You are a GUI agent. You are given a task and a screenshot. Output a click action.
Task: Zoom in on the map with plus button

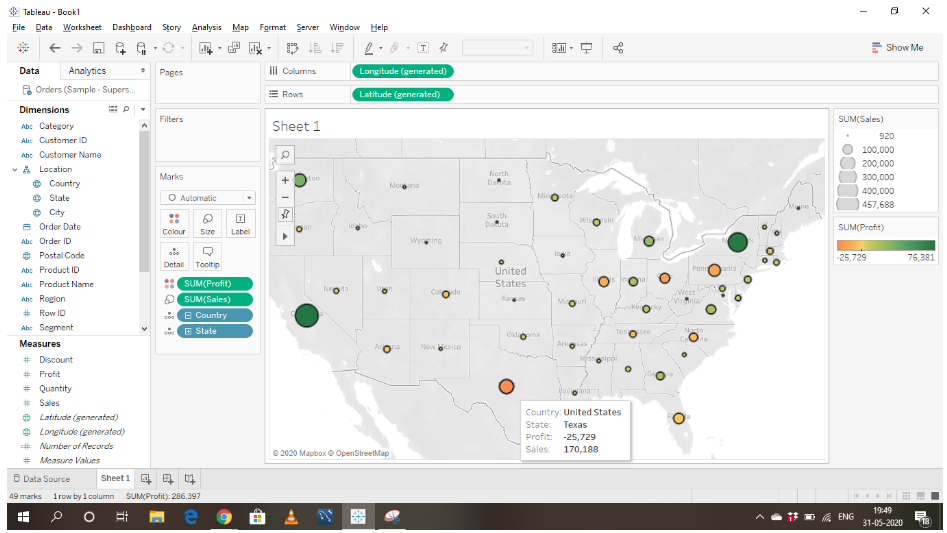[x=285, y=181]
